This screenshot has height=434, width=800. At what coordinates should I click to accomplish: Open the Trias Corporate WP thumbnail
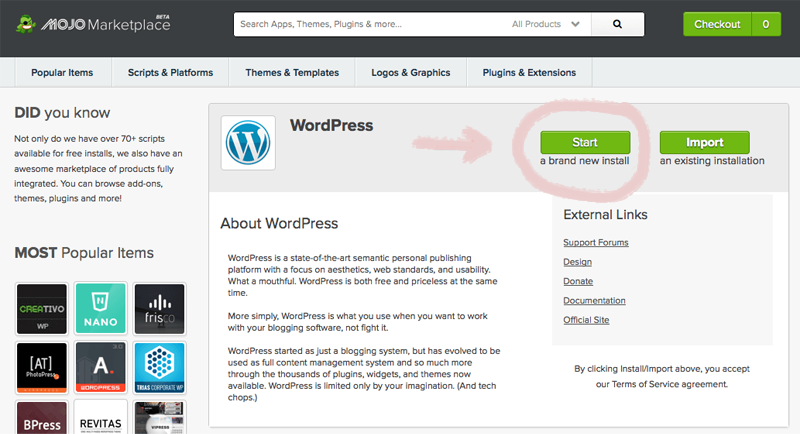point(159,368)
